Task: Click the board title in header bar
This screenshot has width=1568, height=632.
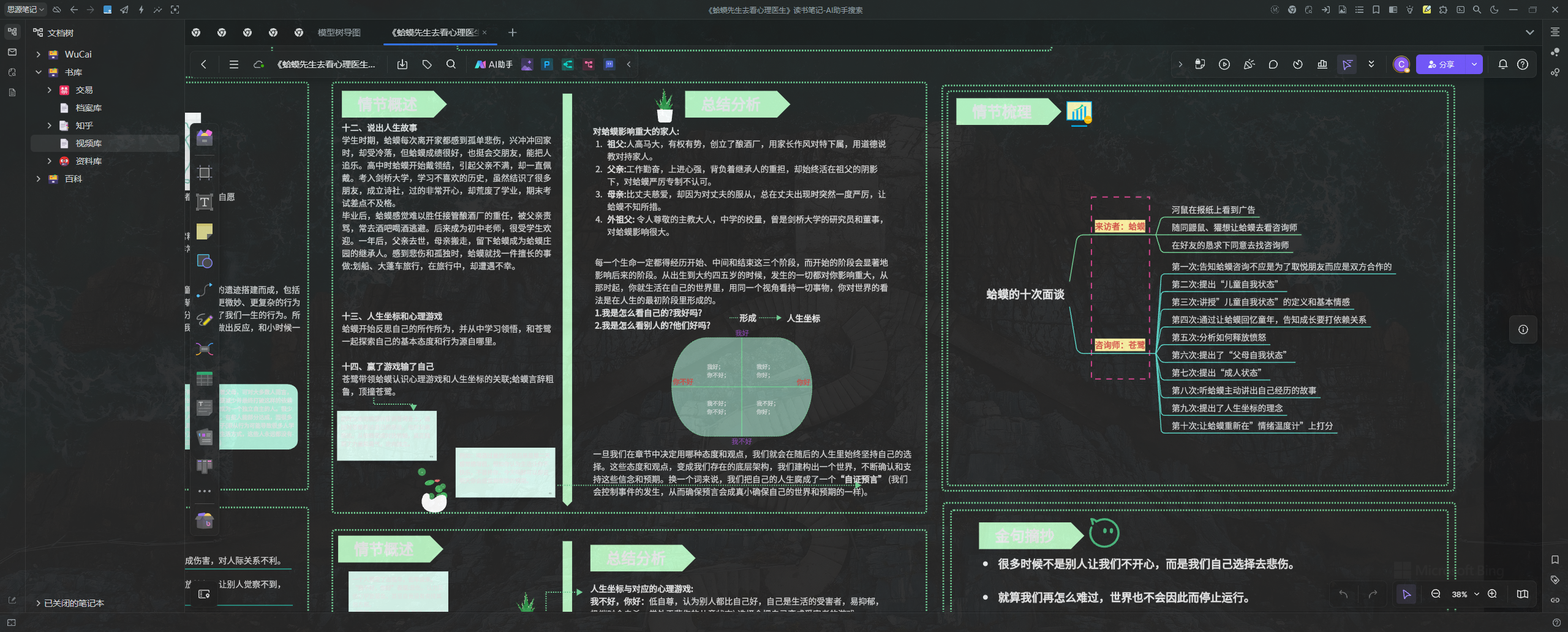Action: [x=326, y=64]
